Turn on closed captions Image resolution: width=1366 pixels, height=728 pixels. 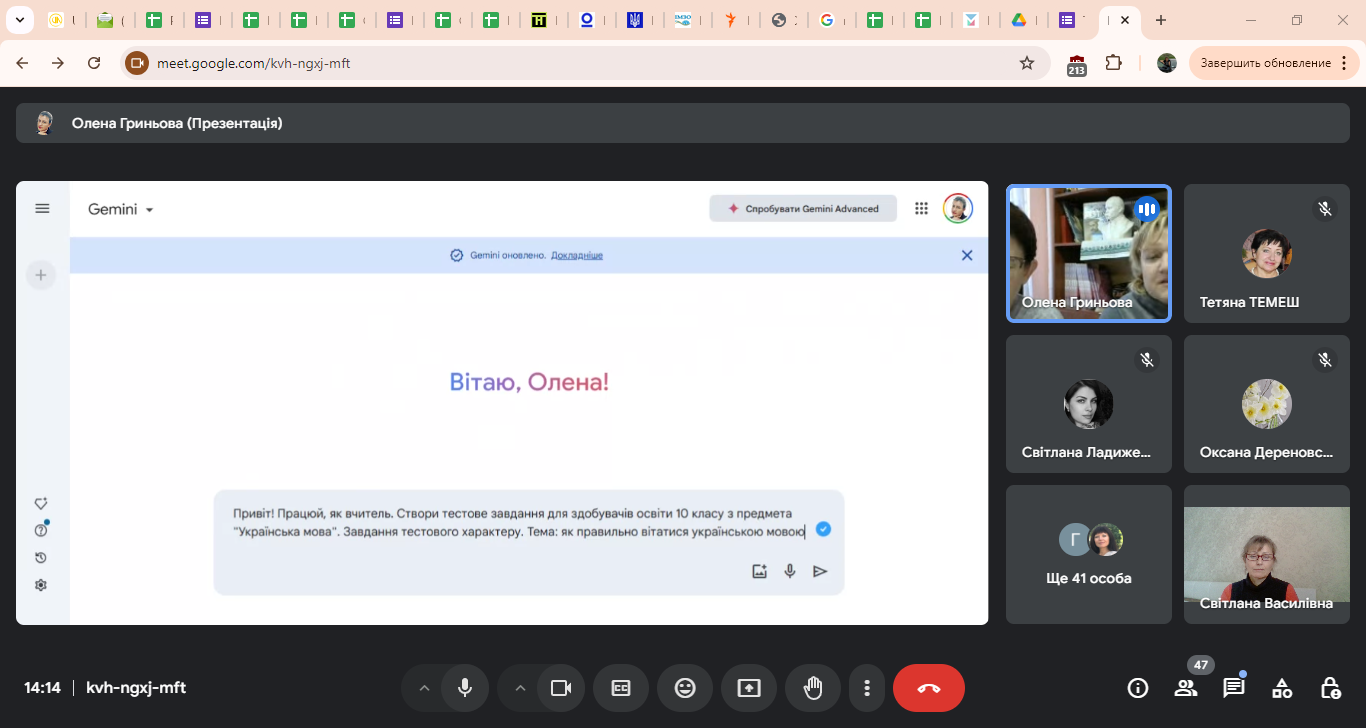621,688
